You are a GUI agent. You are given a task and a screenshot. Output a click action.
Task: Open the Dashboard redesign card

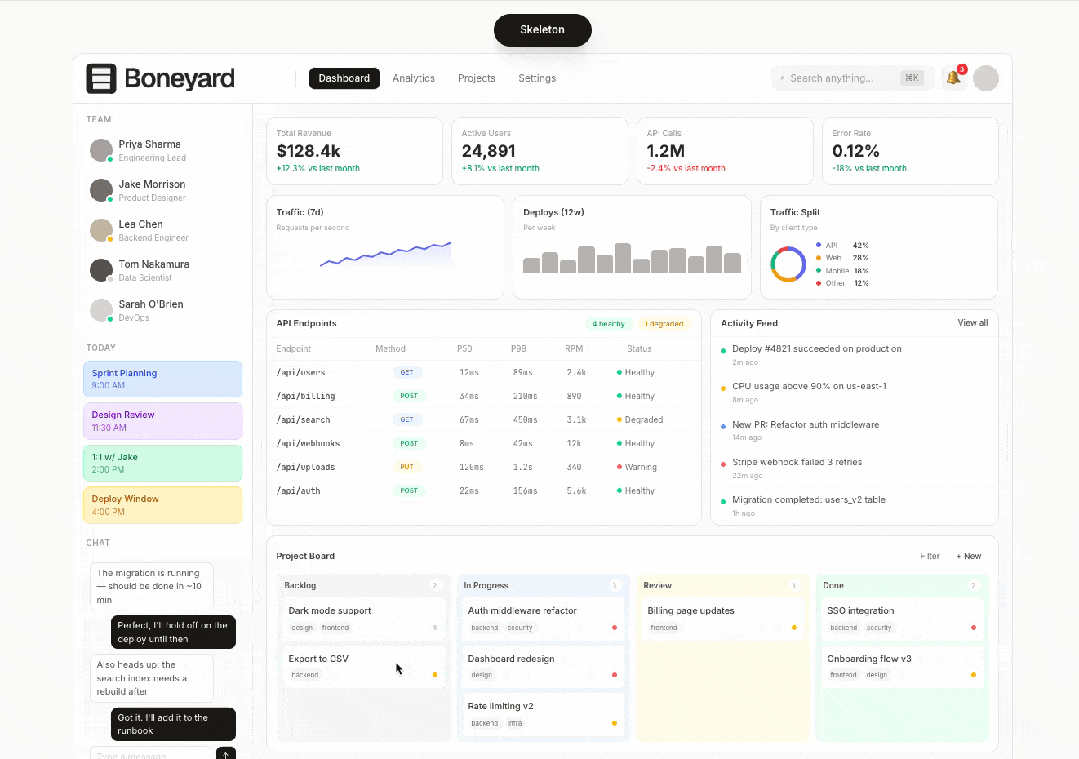coord(543,665)
